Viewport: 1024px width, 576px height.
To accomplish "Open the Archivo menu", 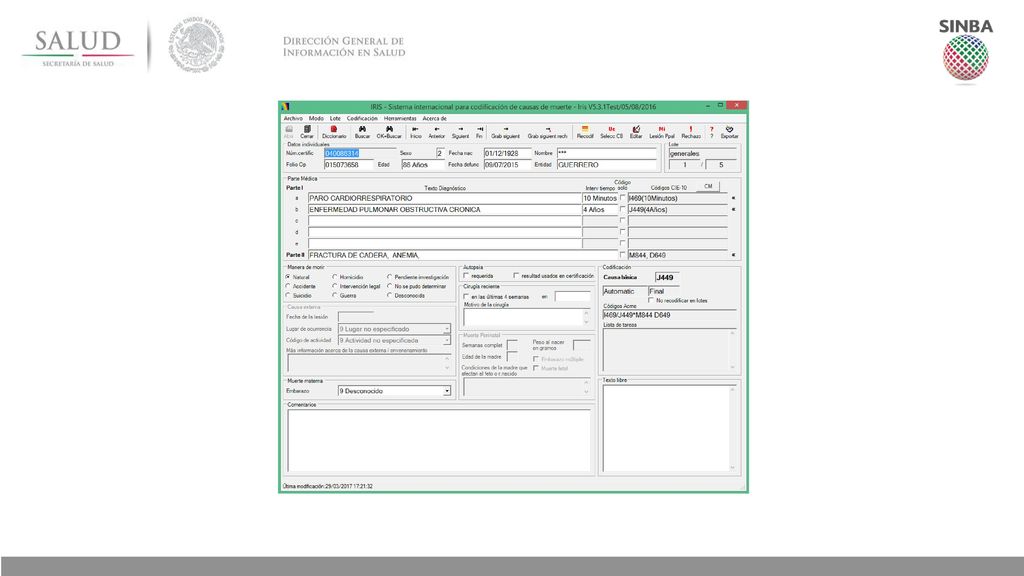I will (293, 119).
